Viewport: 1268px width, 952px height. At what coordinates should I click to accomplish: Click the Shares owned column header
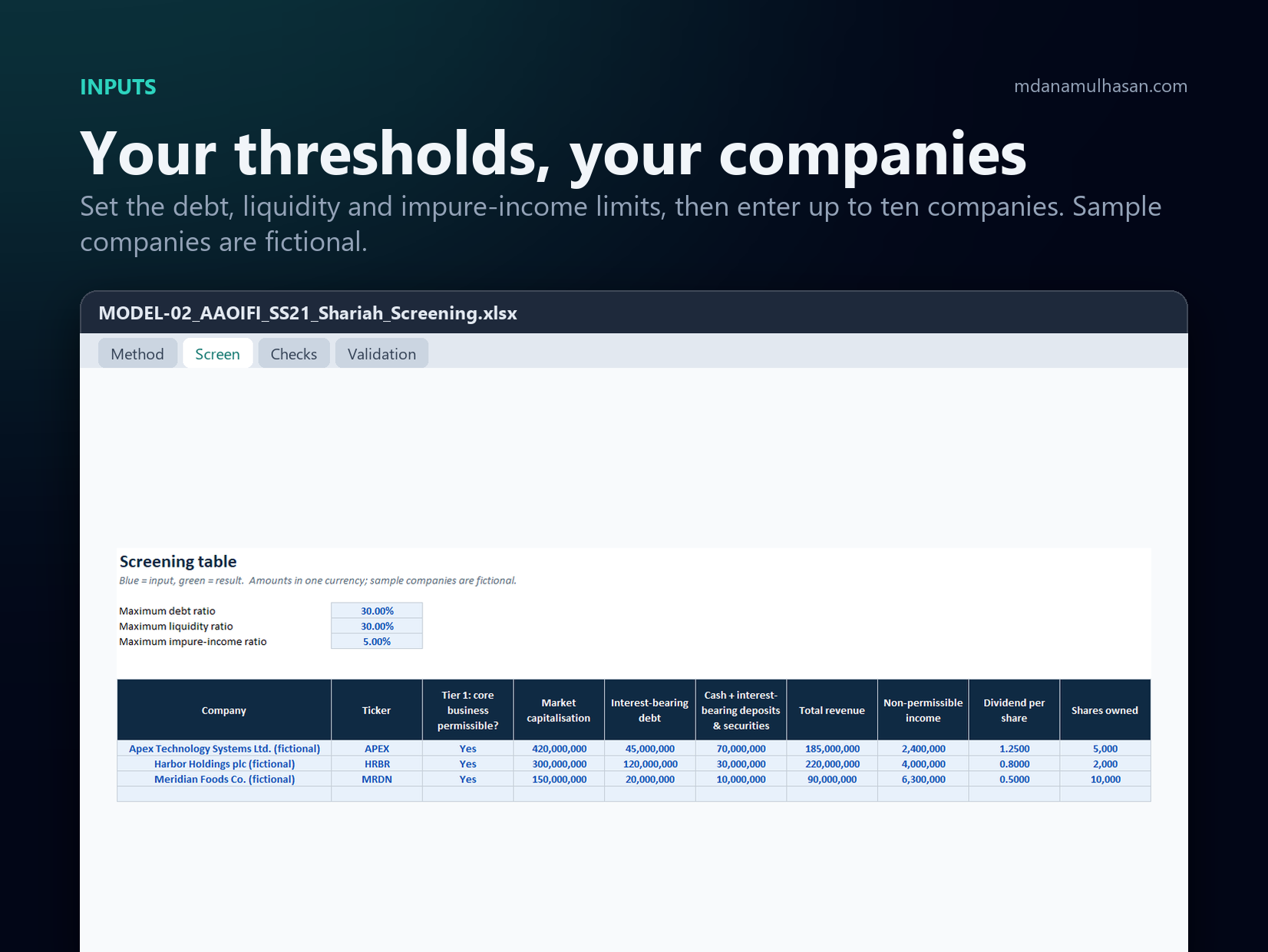(1105, 710)
